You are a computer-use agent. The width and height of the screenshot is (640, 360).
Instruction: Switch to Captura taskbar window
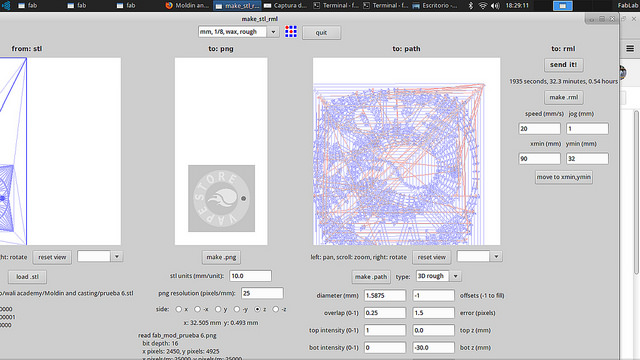tap(285, 5)
